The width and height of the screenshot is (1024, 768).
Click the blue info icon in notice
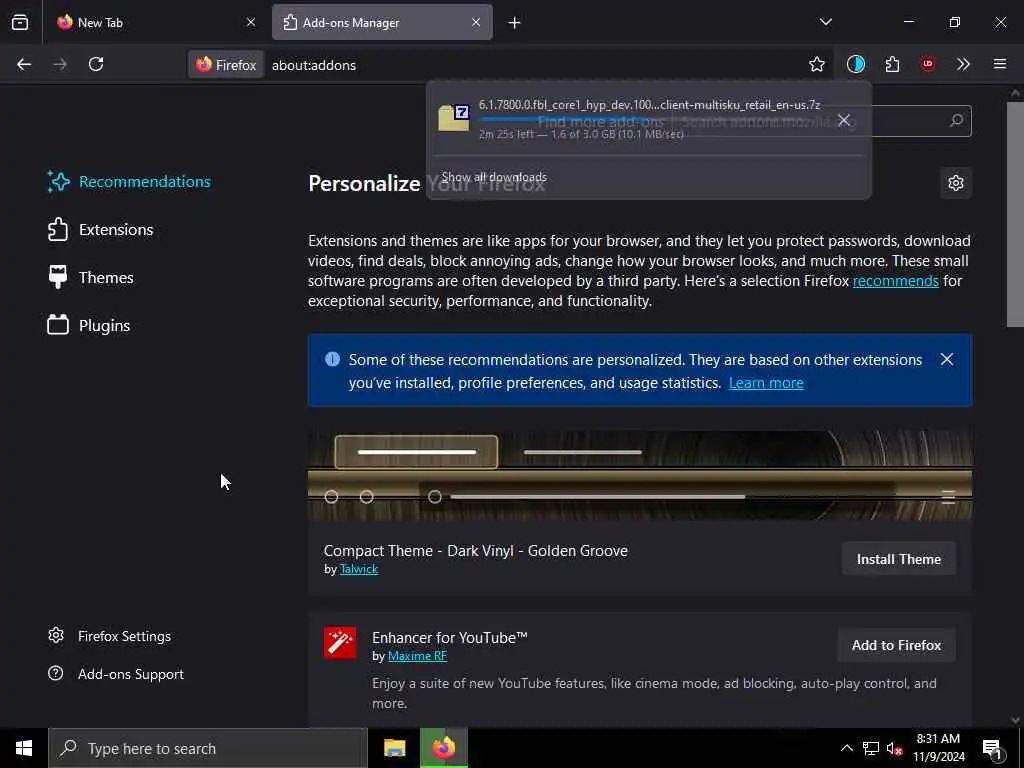pos(332,359)
